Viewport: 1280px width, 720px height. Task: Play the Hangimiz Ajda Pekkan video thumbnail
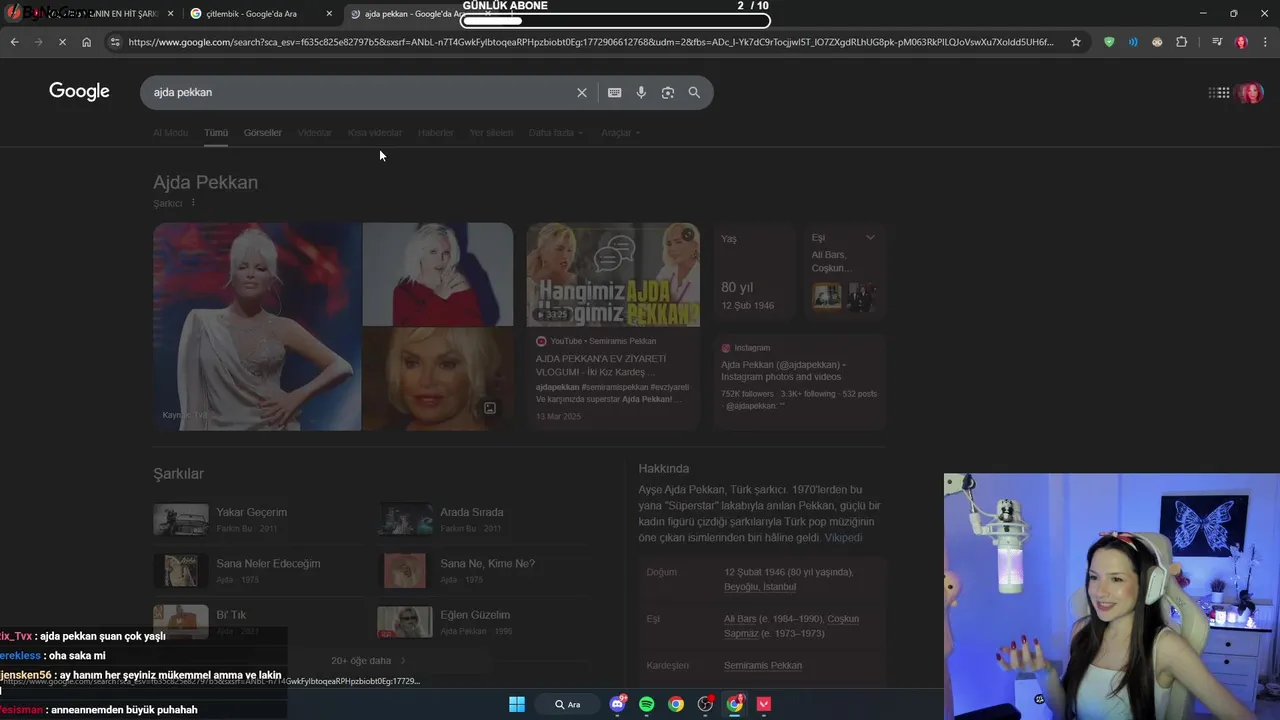coord(613,275)
